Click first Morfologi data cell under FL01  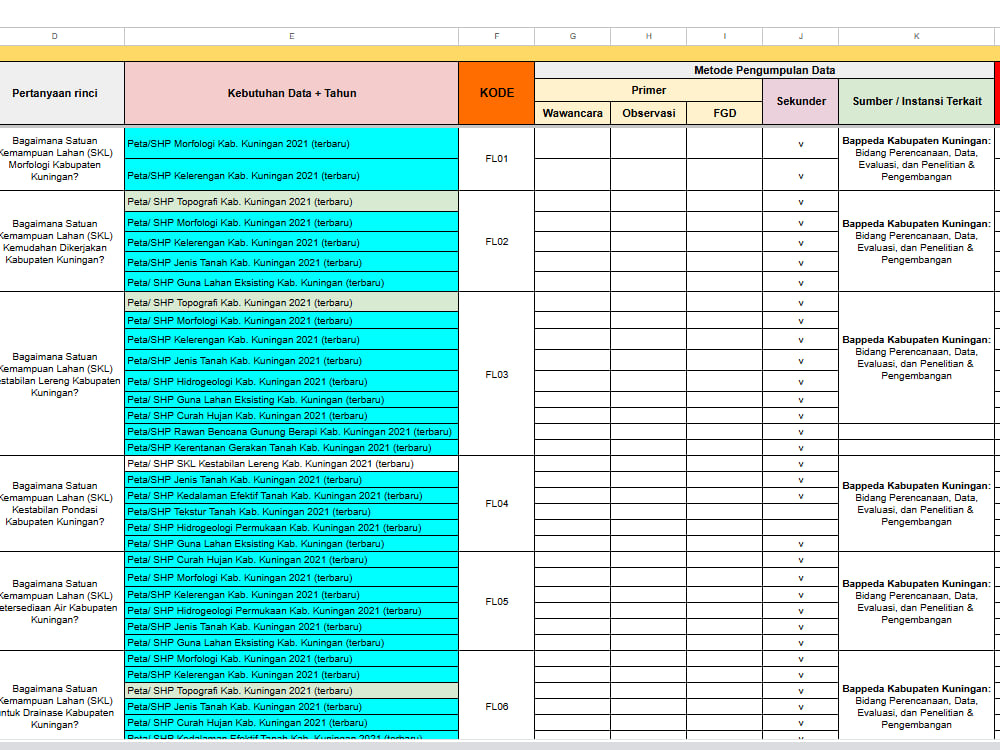[291, 143]
